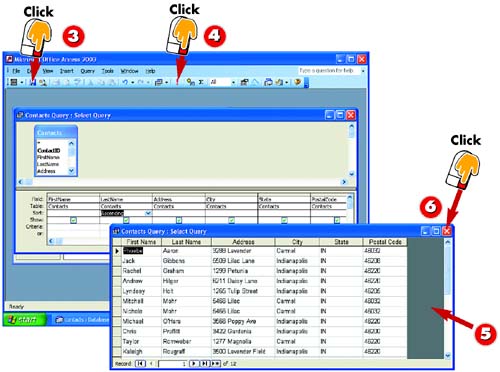Image resolution: width=500 pixels, height=372 pixels.
Task: Open the LastName Sort dropdown arrow
Action: [x=148, y=213]
